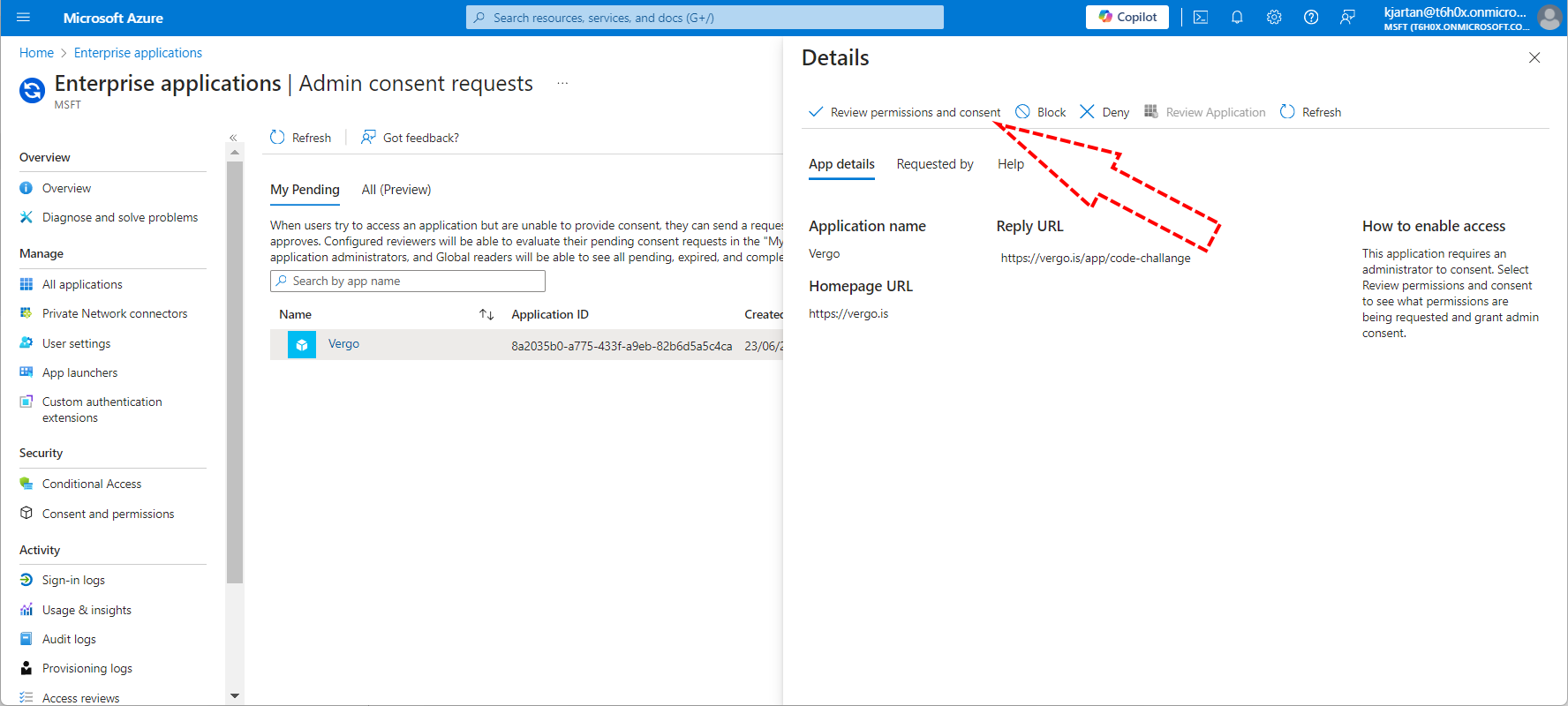
Task: Open the Help question mark icon
Action: pos(1311,18)
